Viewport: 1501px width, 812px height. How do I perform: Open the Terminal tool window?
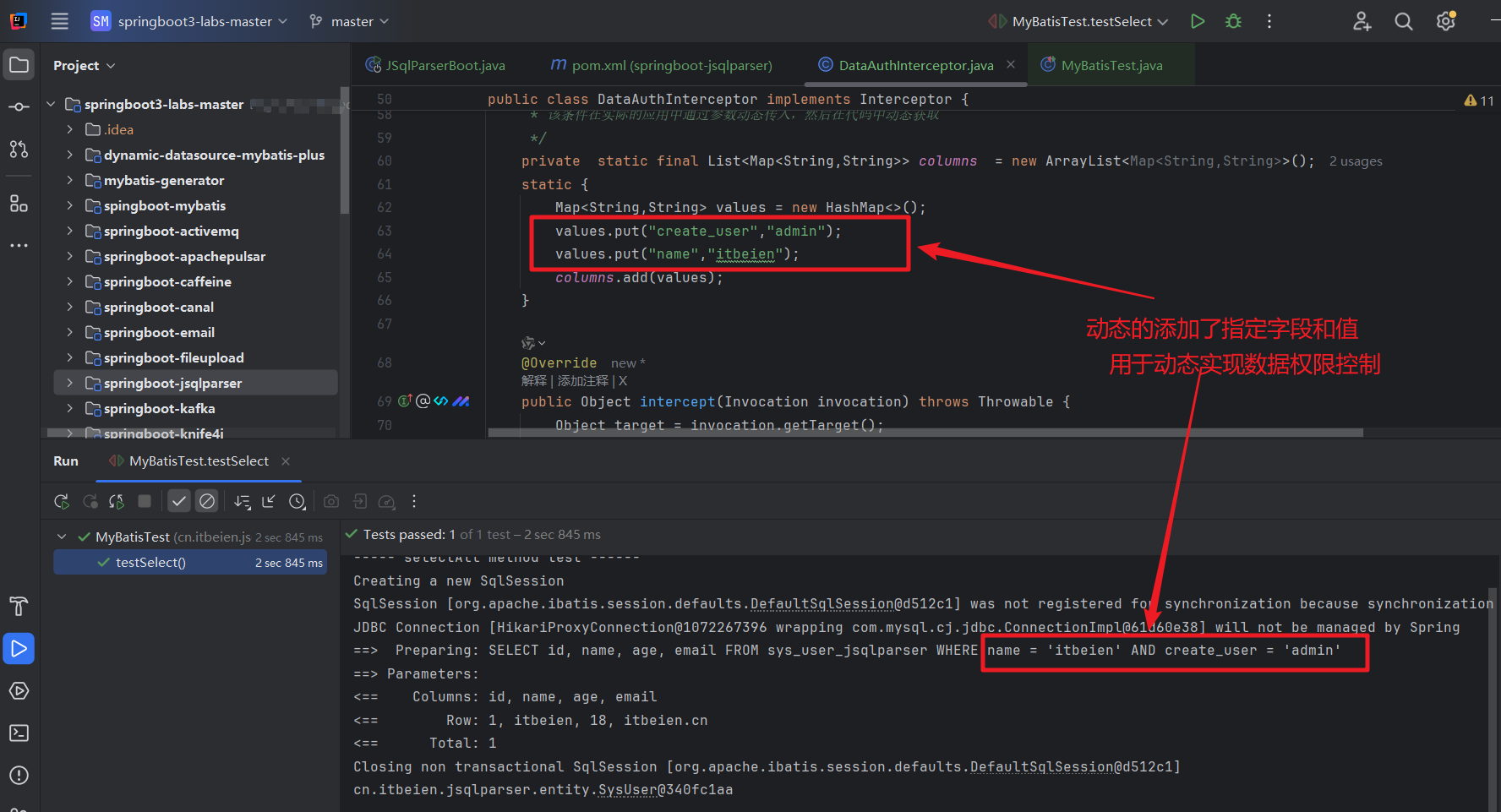click(x=19, y=733)
